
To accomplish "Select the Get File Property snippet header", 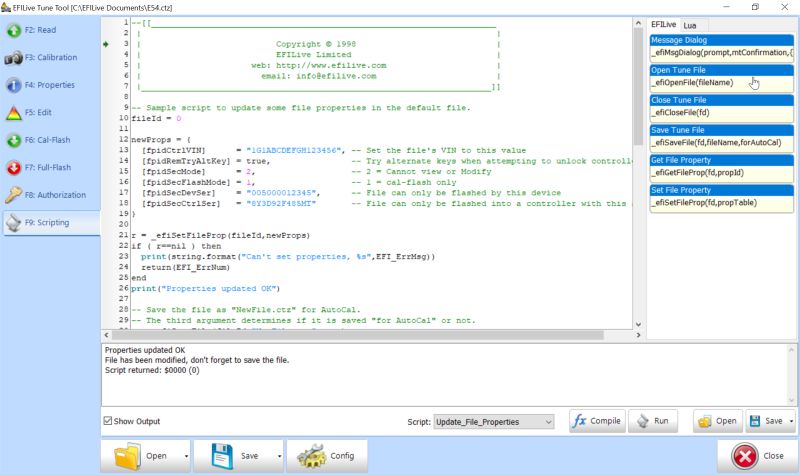I will coord(721,160).
